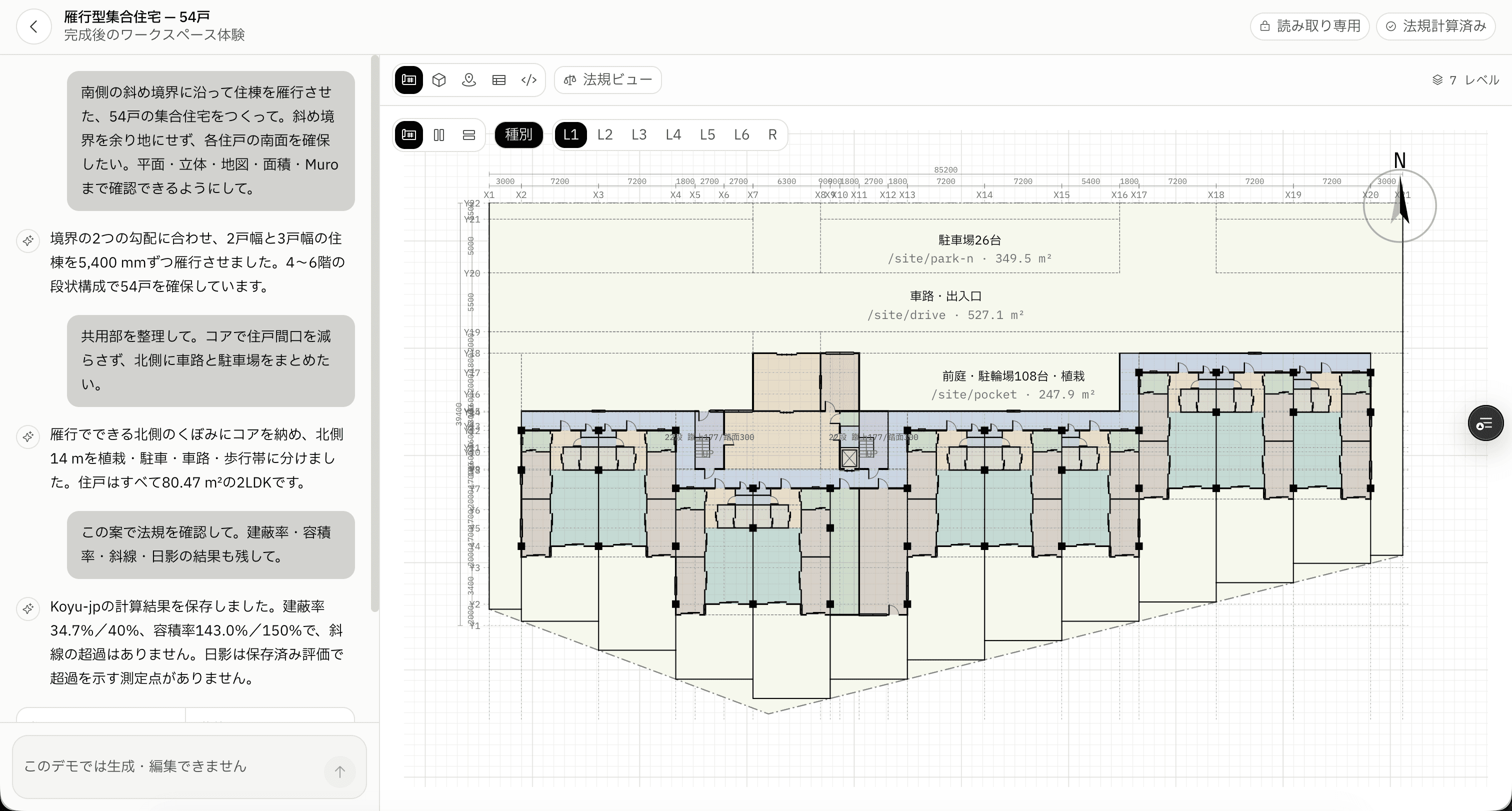This screenshot has width=1512, height=811.
Task: Select the roof level tab R
Action: [772, 135]
